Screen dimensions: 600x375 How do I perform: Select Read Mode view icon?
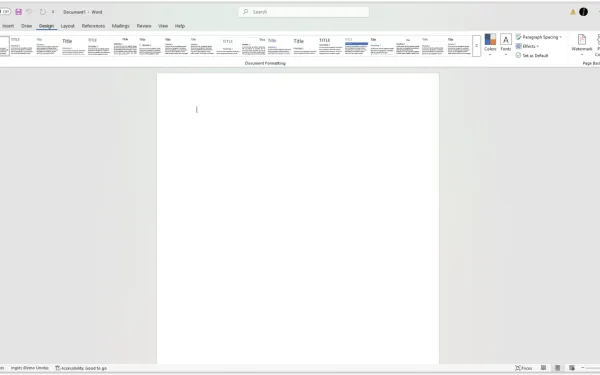[543, 368]
